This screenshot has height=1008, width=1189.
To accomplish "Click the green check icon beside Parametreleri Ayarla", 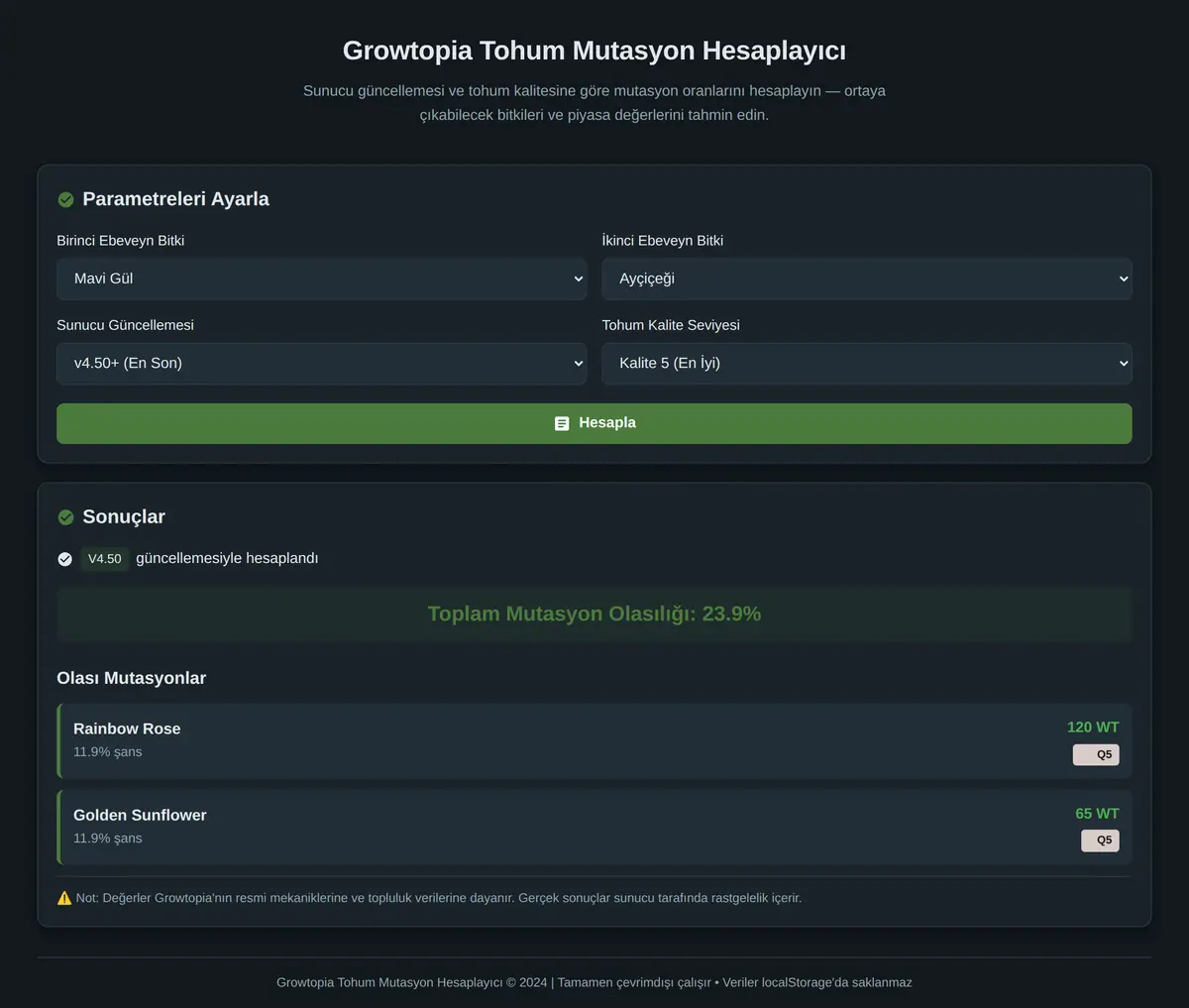I will (x=65, y=199).
